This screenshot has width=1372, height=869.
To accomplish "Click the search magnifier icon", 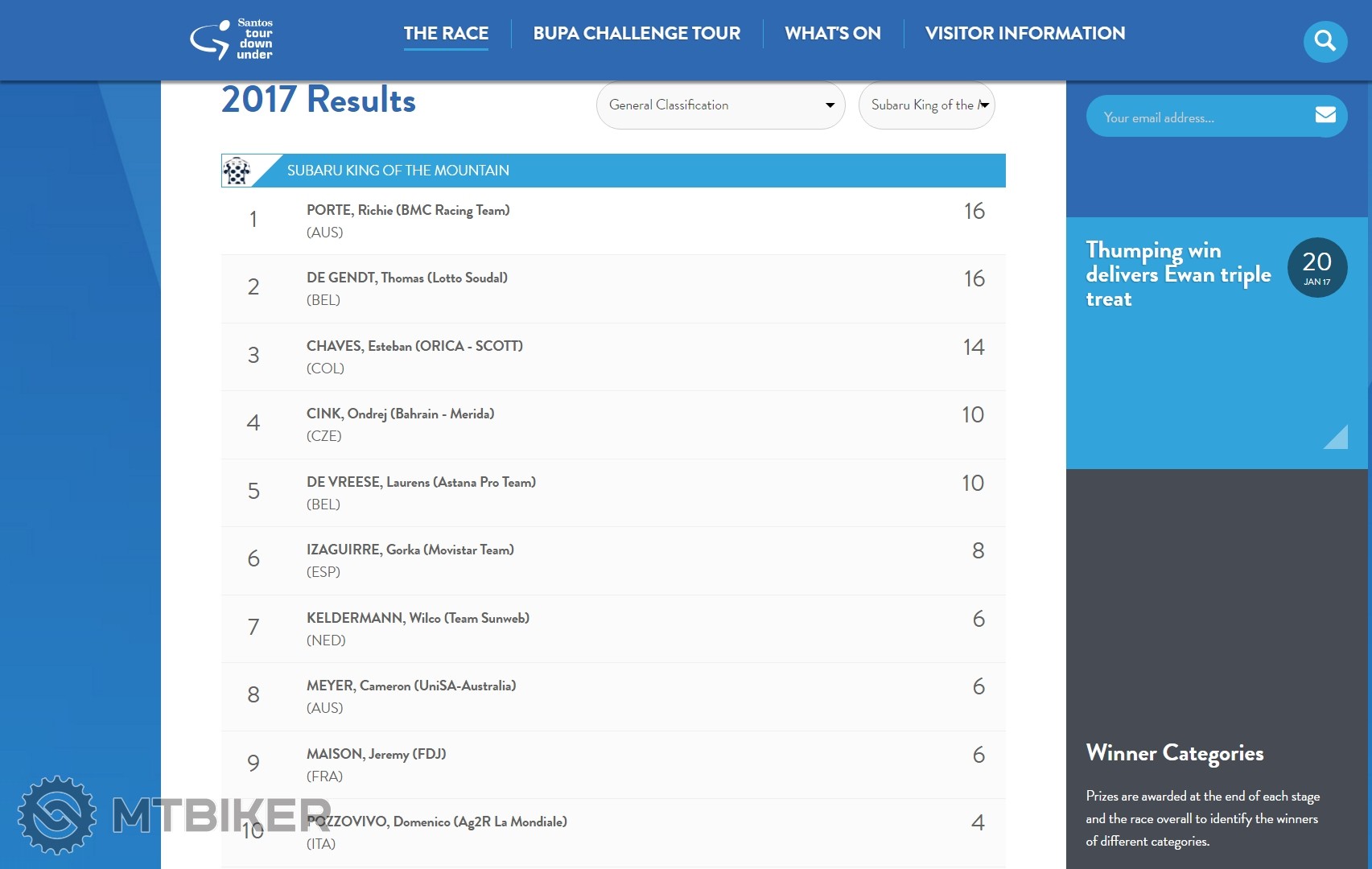I will (x=1325, y=41).
